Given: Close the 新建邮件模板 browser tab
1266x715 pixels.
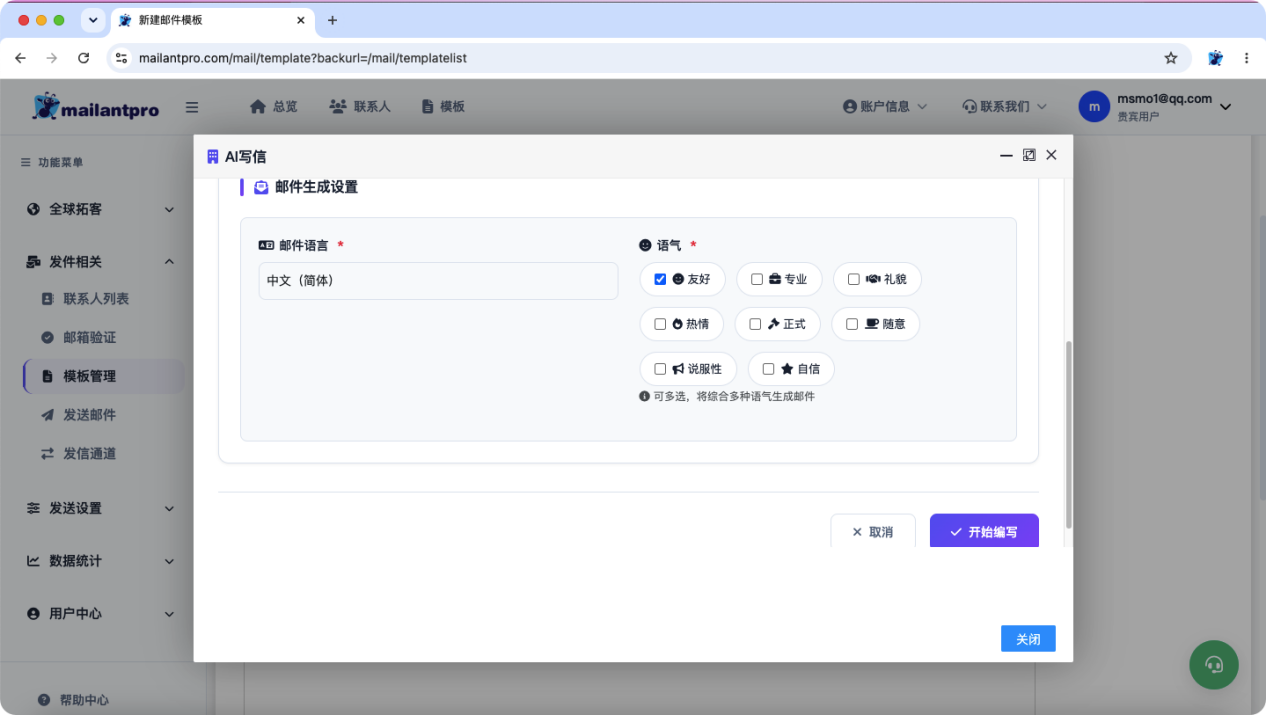Looking at the screenshot, I should (301, 20).
